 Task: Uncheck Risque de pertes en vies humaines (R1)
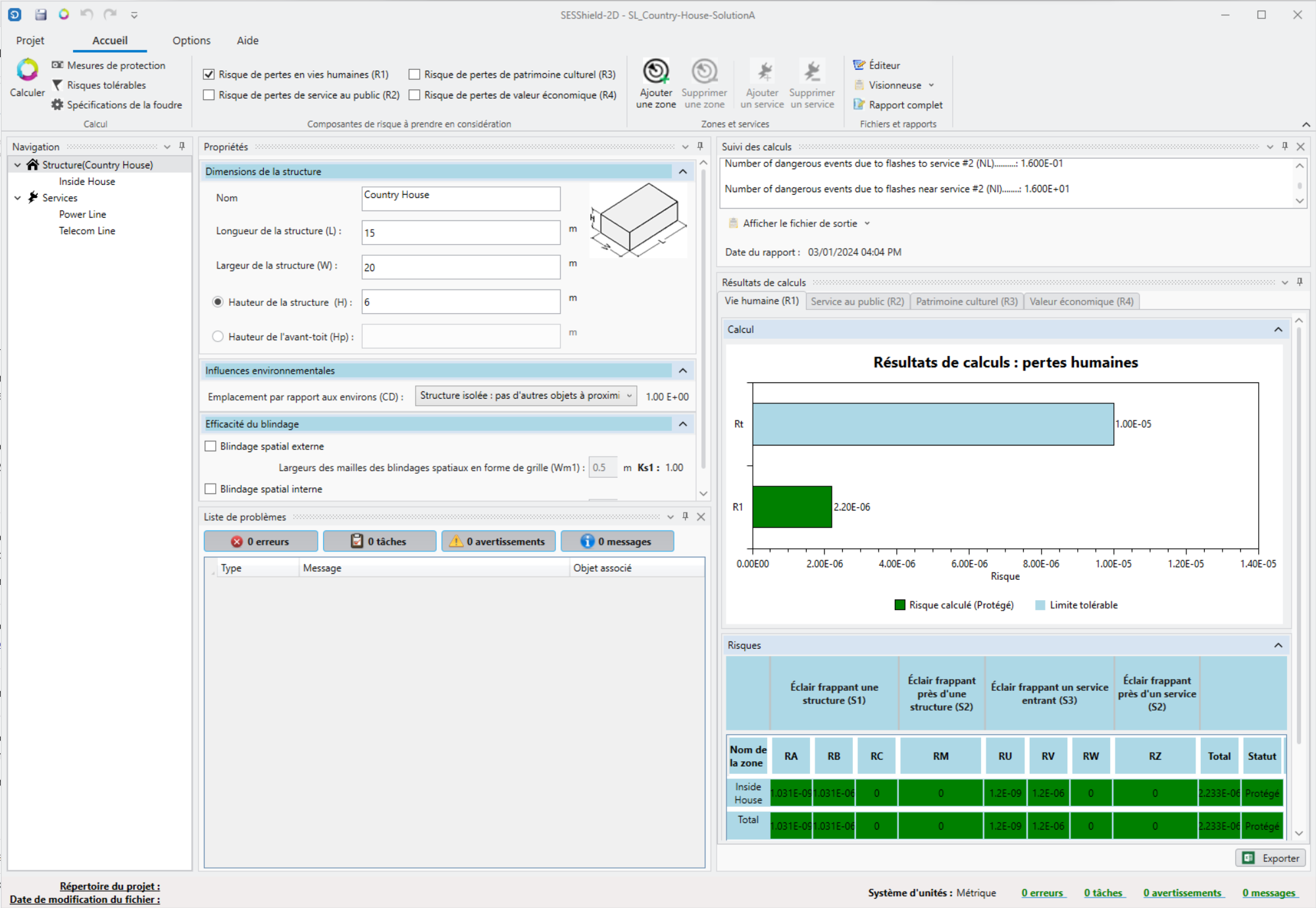coord(209,74)
